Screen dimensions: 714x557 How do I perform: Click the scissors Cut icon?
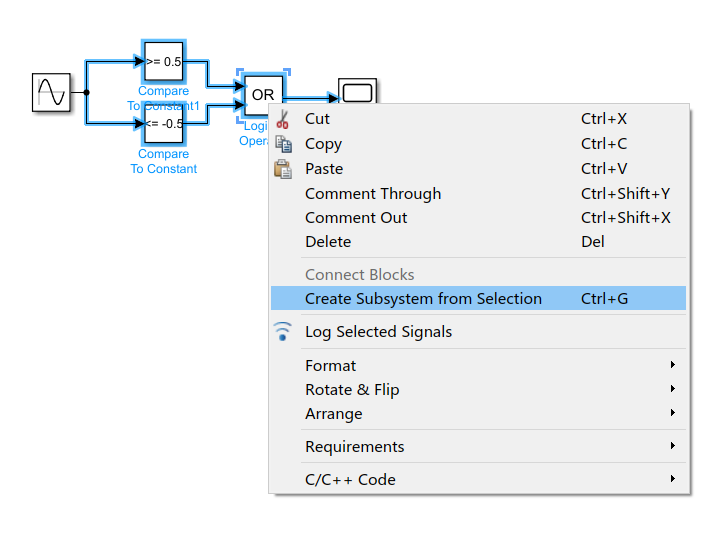coord(283,119)
